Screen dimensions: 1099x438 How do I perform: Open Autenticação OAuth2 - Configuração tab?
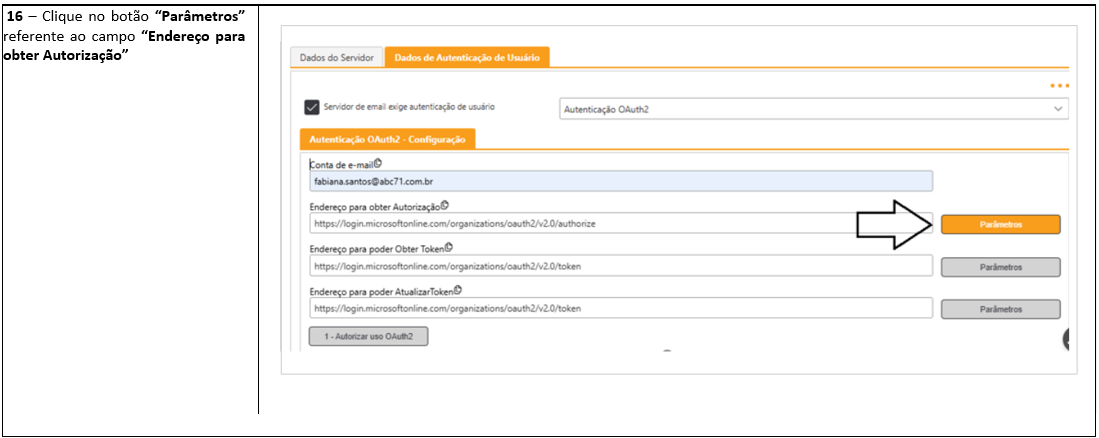(x=387, y=141)
